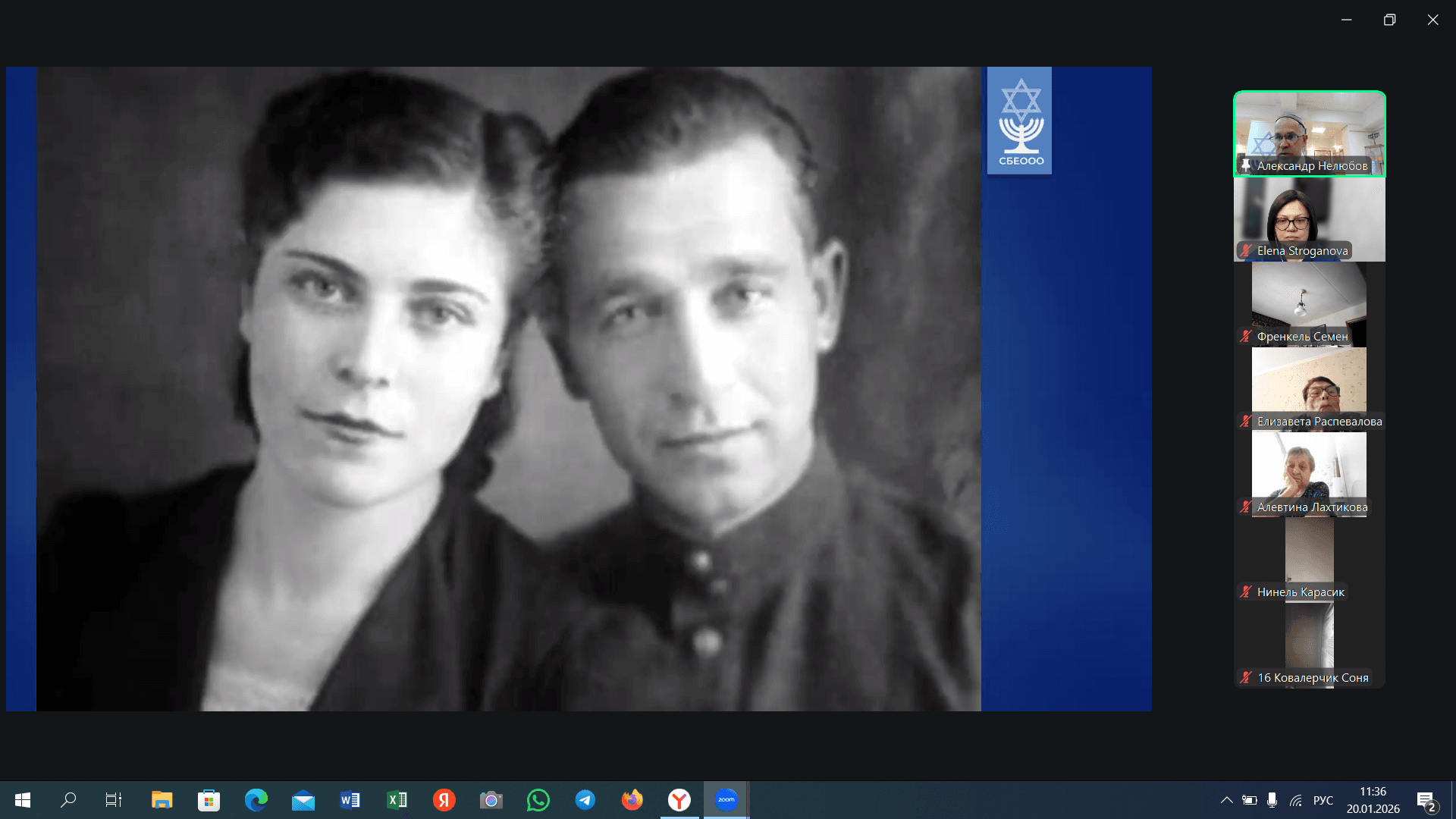Image resolution: width=1456 pixels, height=819 pixels.
Task: Show hidden system tray icons
Action: pos(1226,800)
